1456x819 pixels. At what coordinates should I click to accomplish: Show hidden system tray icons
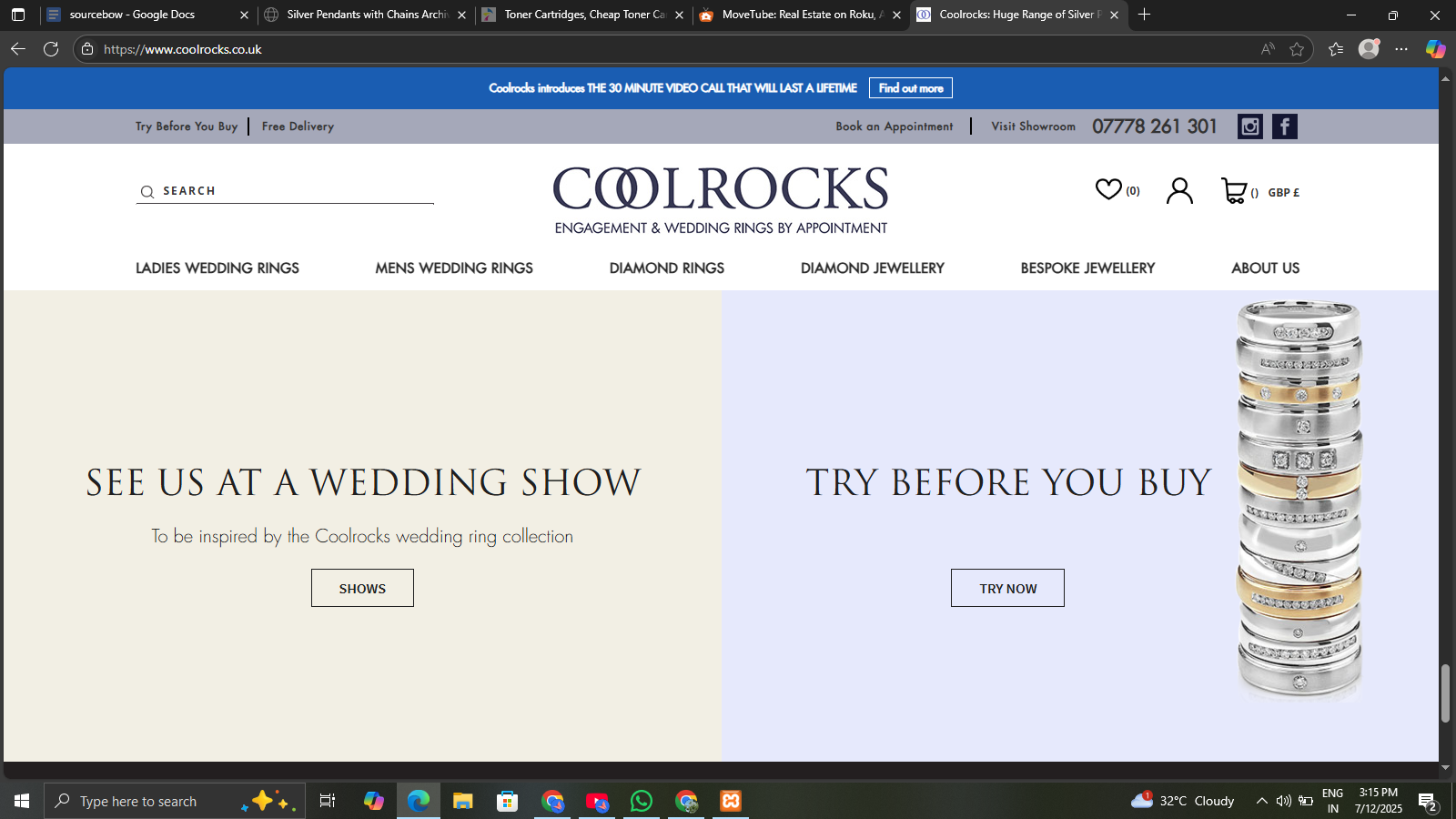click(x=1261, y=801)
